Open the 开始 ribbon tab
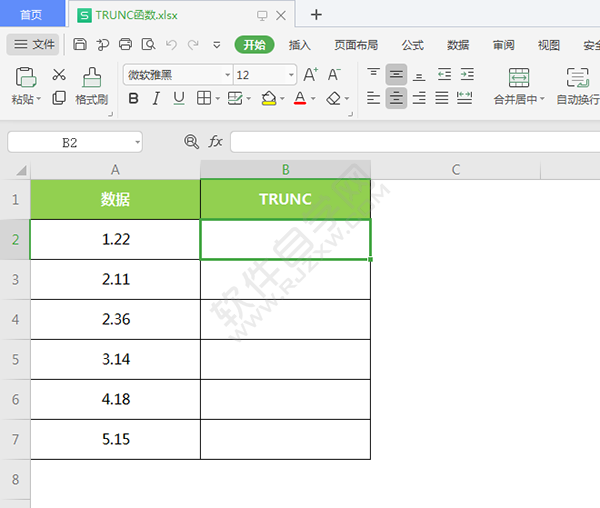 pyautogui.click(x=254, y=45)
